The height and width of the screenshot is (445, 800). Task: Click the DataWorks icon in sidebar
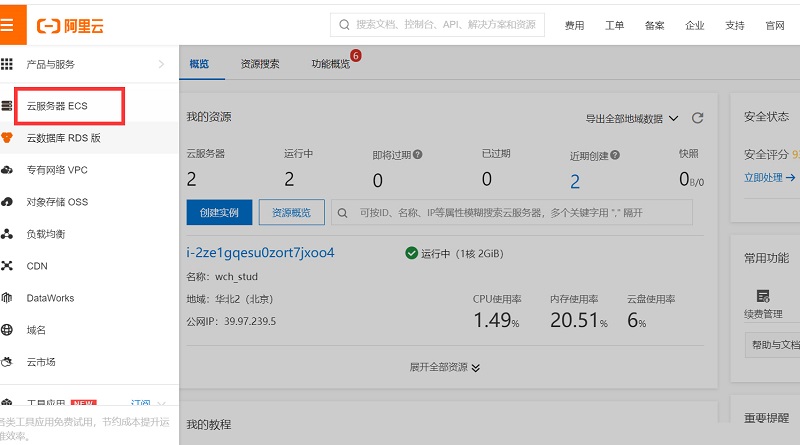pos(7,298)
